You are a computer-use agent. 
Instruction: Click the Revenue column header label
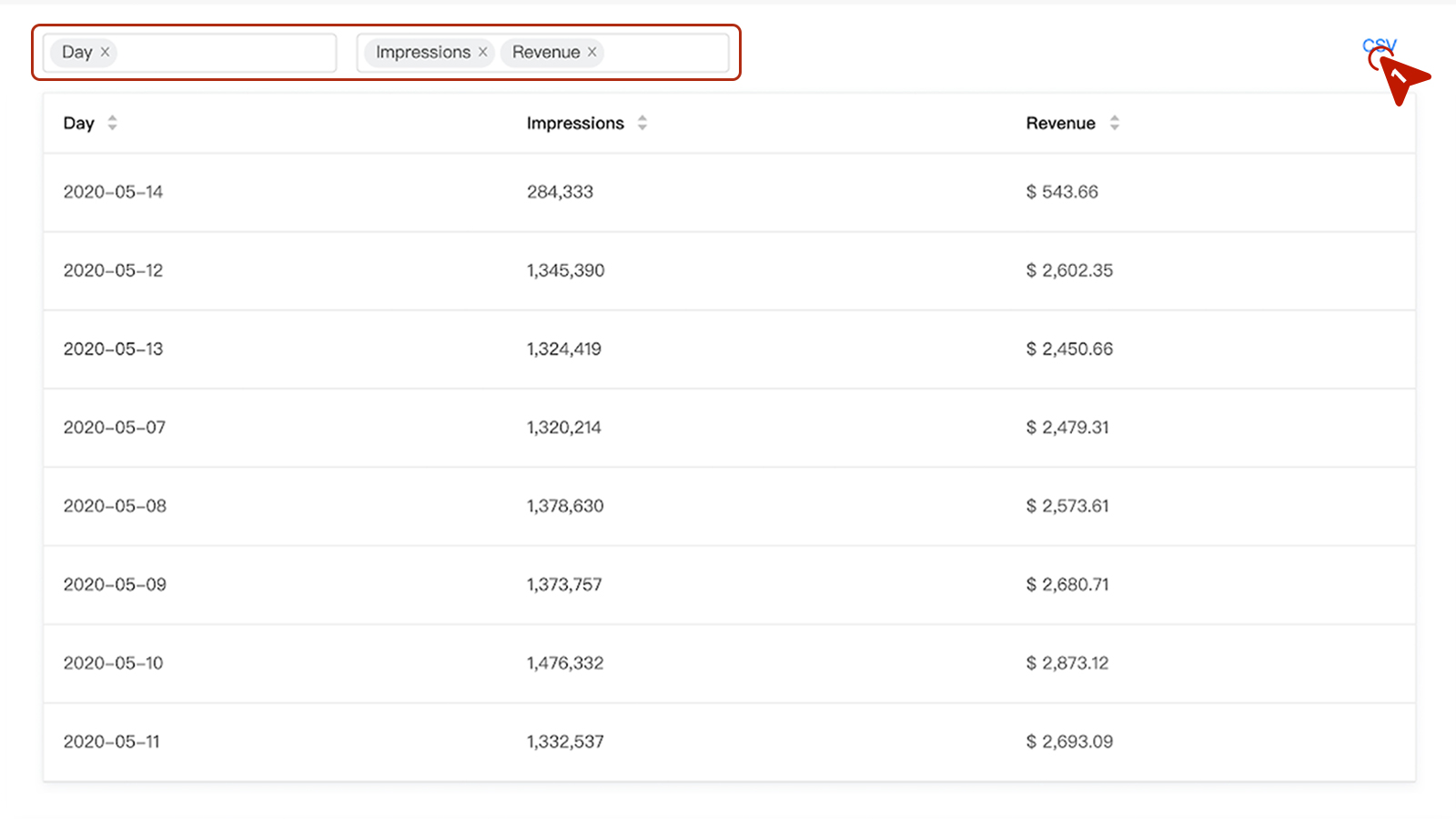pos(1060,123)
